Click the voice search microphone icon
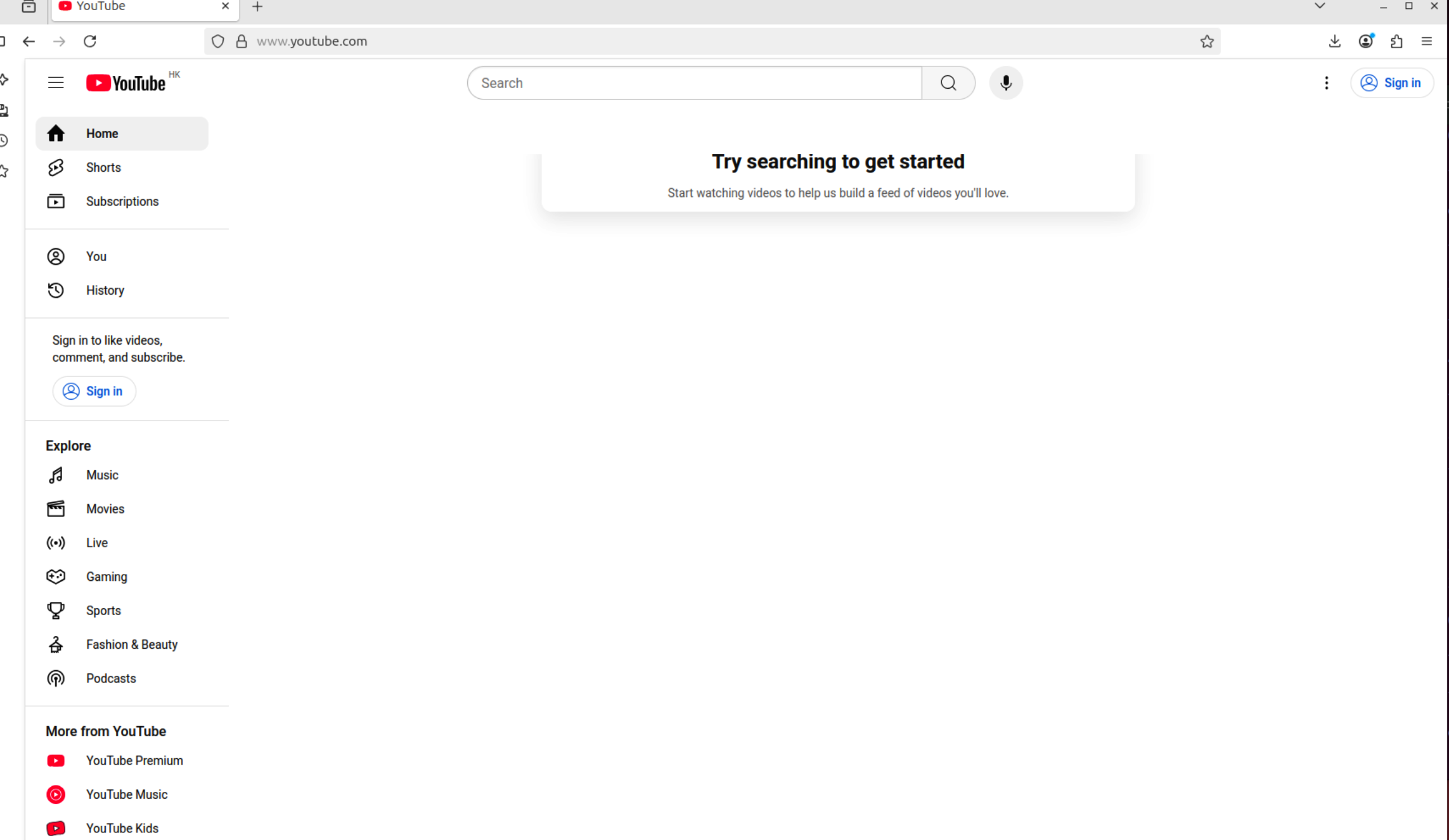Viewport: 1449px width, 840px height. point(1006,83)
